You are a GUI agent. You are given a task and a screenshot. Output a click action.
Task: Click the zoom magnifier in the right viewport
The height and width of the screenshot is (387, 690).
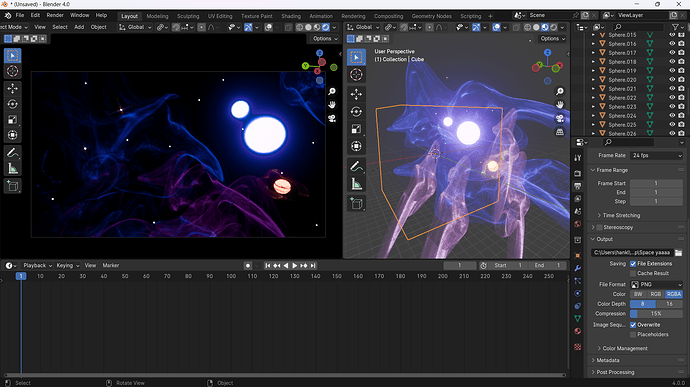pyautogui.click(x=559, y=91)
